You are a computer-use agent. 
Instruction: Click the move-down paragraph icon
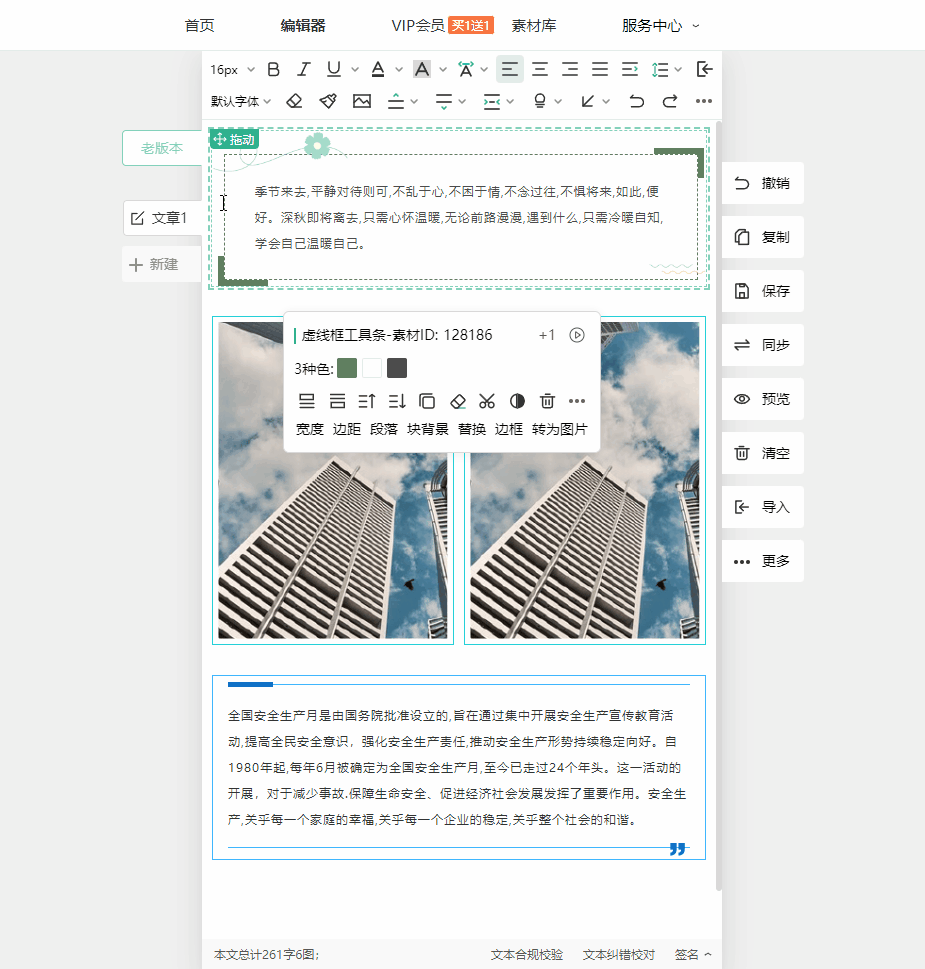397,402
